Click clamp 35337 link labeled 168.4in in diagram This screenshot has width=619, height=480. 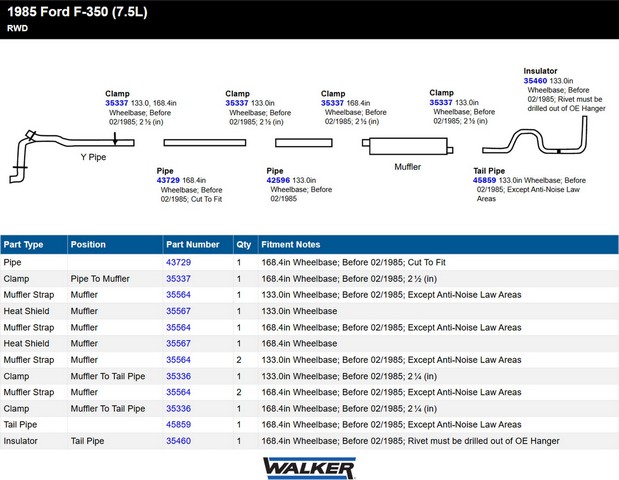332,103
